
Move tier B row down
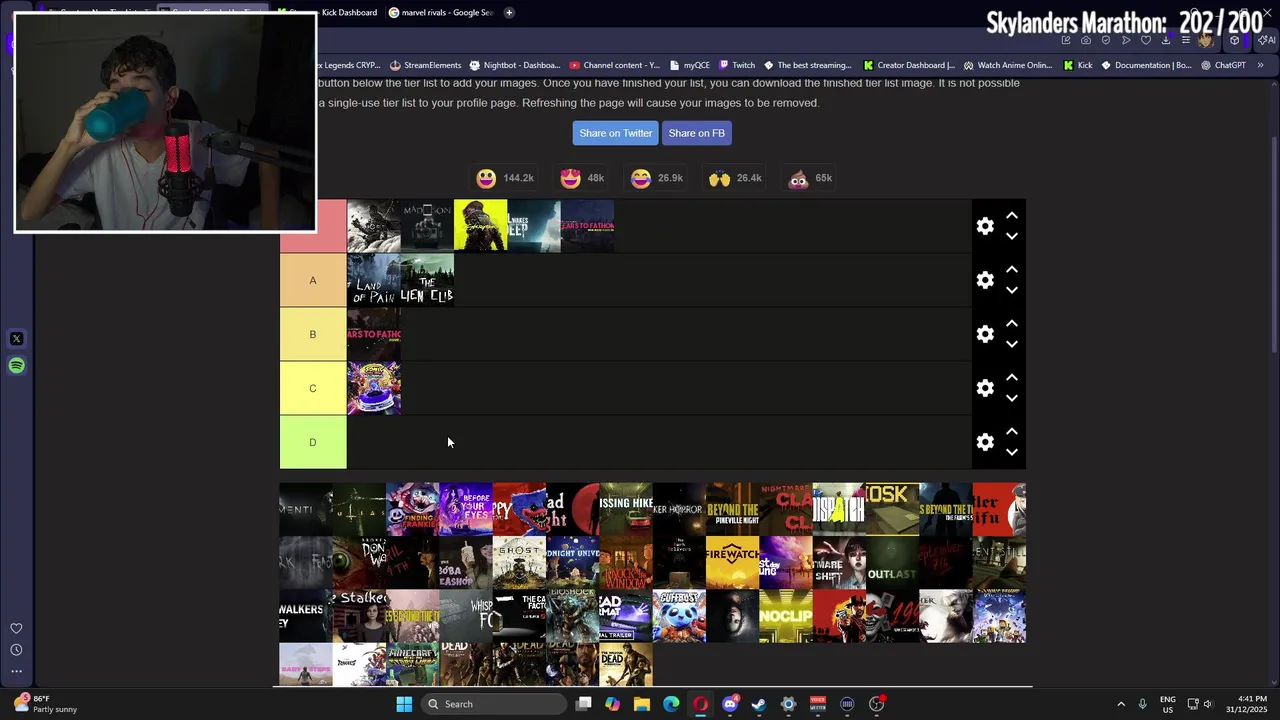[x=1012, y=344]
